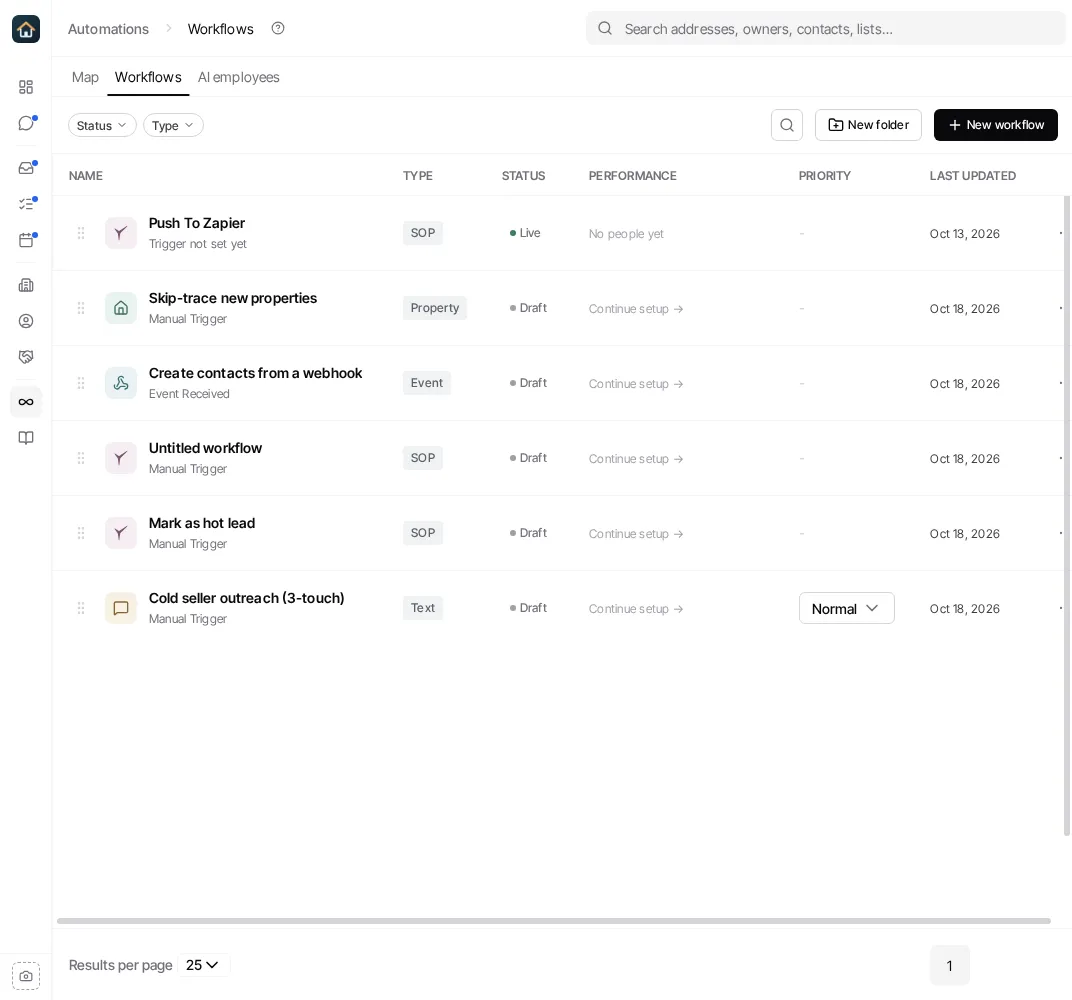Continue setup for Mark as hot lead
The width and height of the screenshot is (1072, 1000).
tap(636, 534)
